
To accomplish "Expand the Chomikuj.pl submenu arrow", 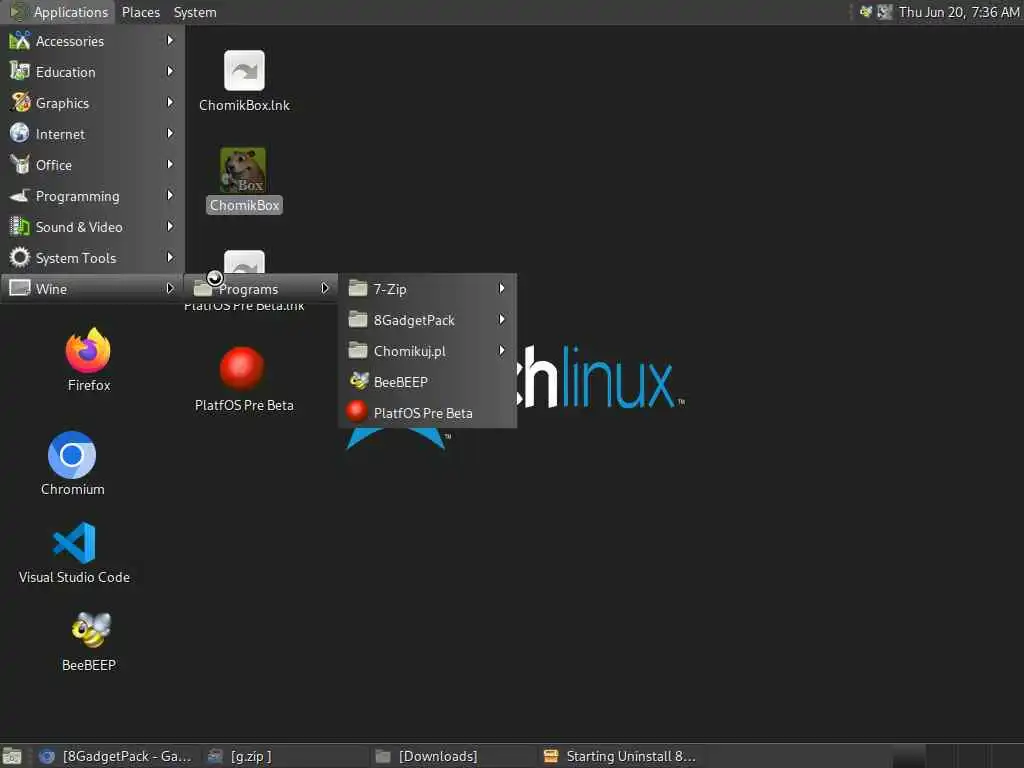I will point(502,350).
